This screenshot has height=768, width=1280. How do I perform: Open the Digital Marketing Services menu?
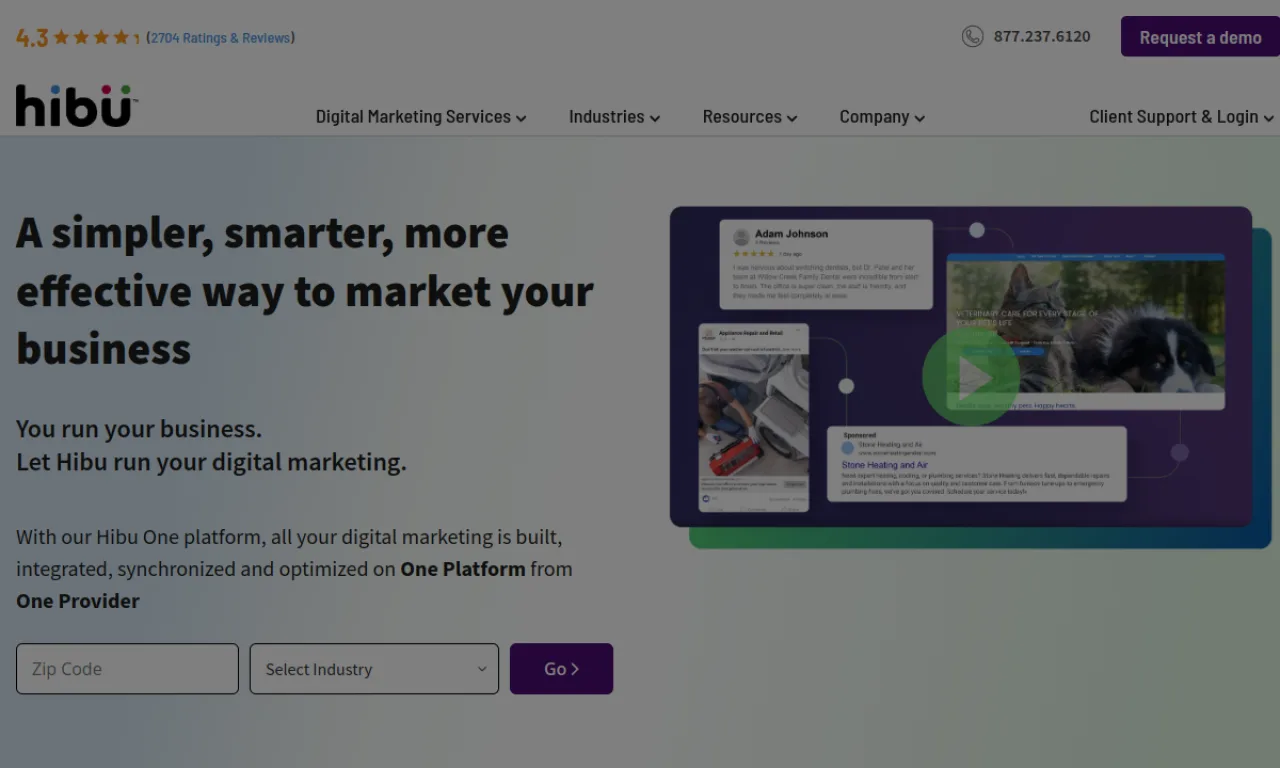click(x=421, y=117)
